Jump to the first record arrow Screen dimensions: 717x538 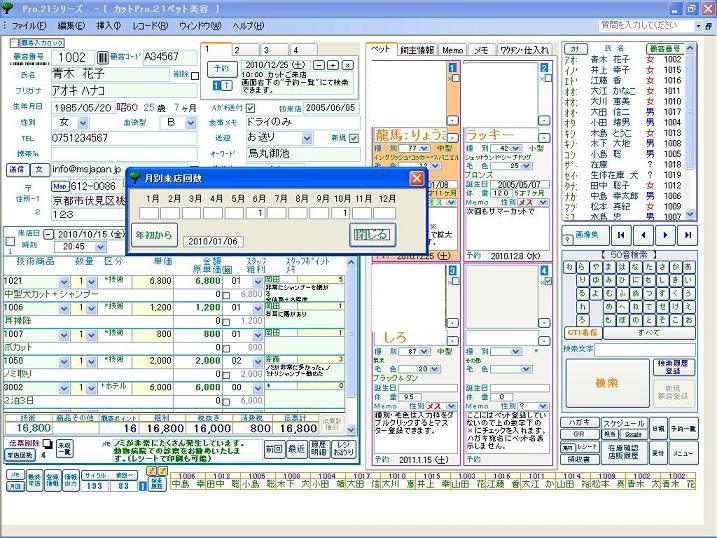point(620,235)
